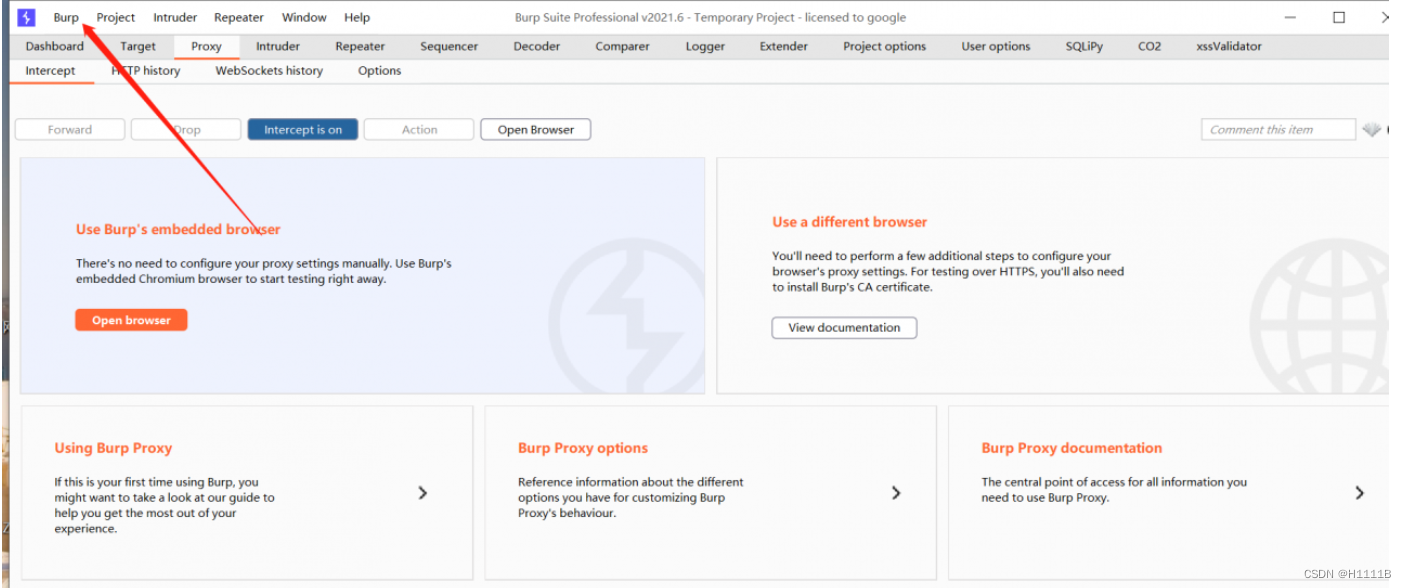Image resolution: width=1406 pixels, height=588 pixels.
Task: Open the Intruder menu in menu bar
Action: (x=175, y=17)
